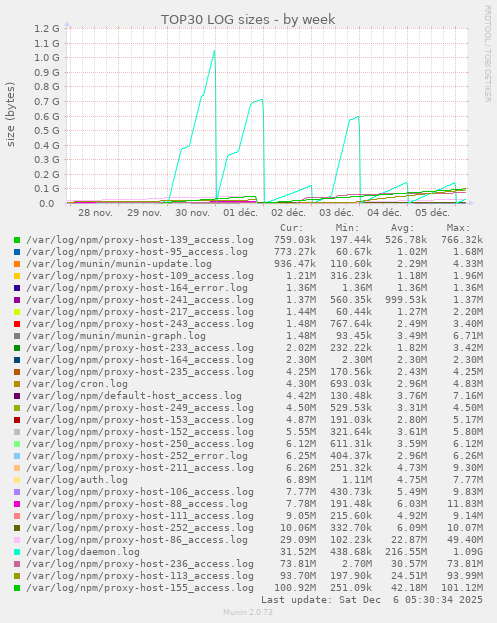Screen dimensions: 497x623
Task: Click the 03 déc. x-axis label
Action: tap(336, 213)
